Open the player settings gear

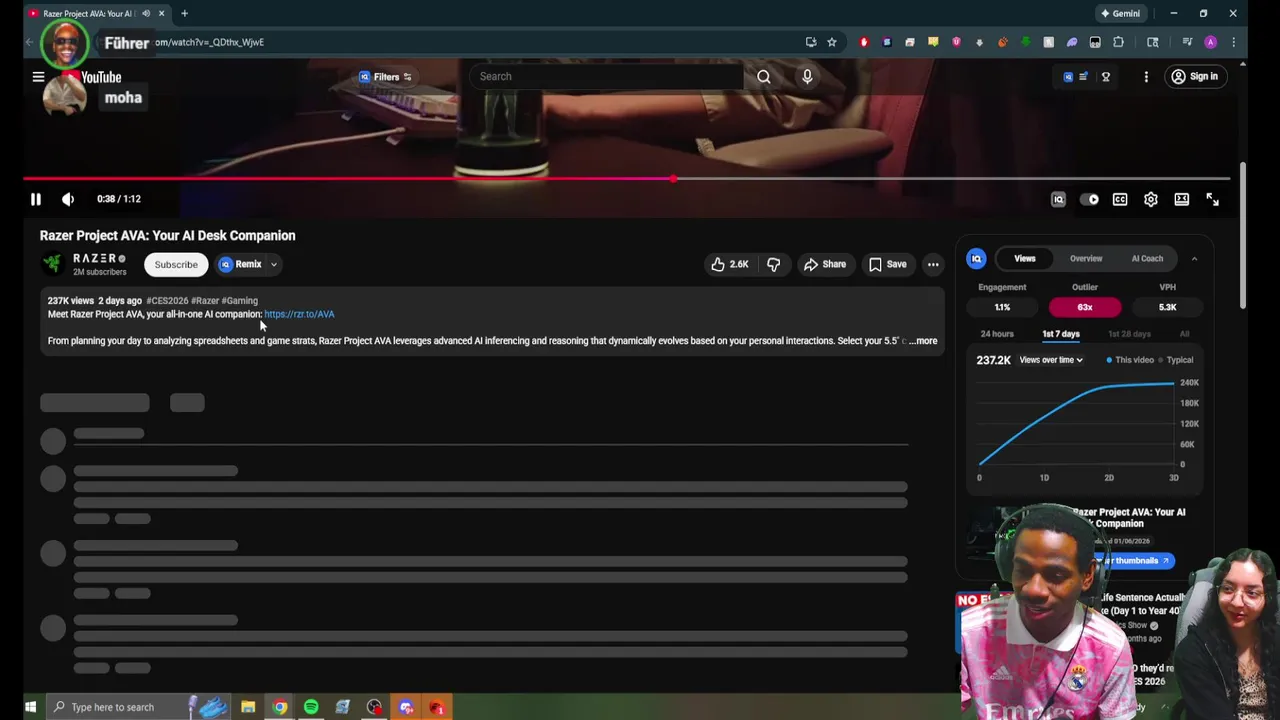tap(1151, 200)
